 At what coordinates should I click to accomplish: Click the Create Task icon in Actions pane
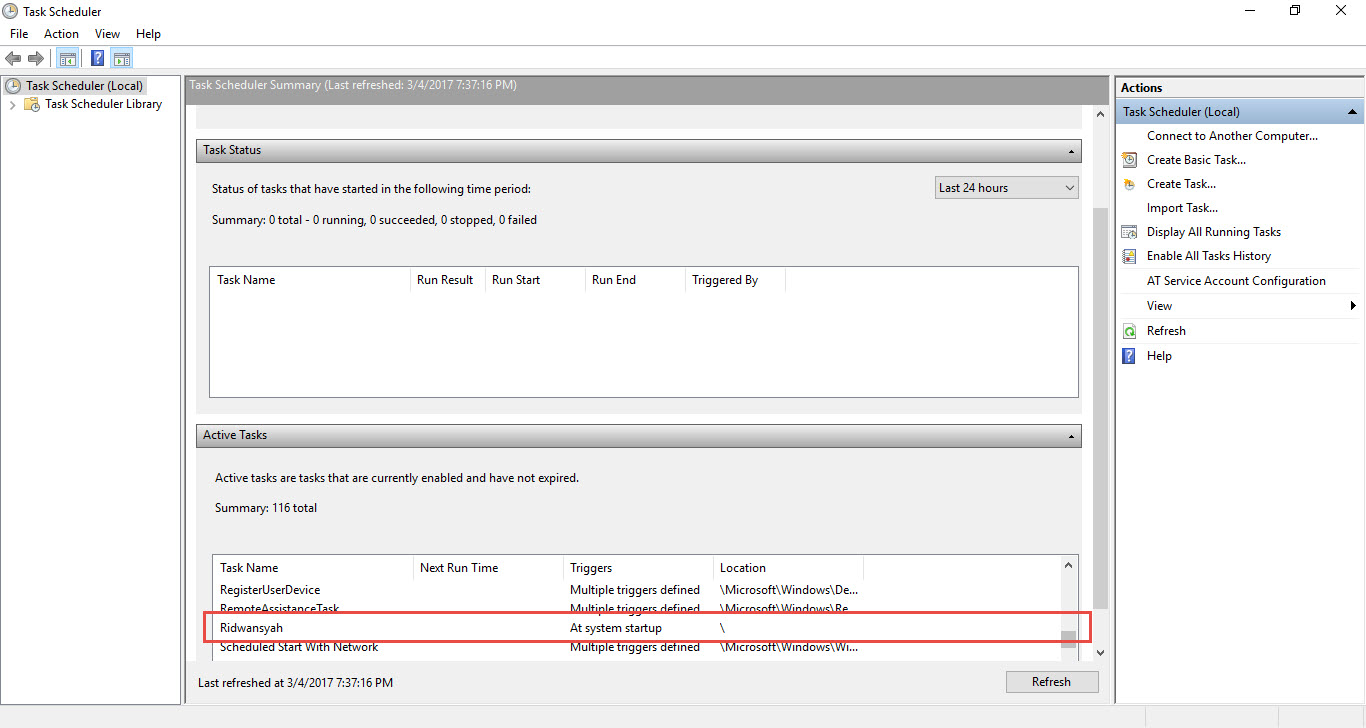1129,184
